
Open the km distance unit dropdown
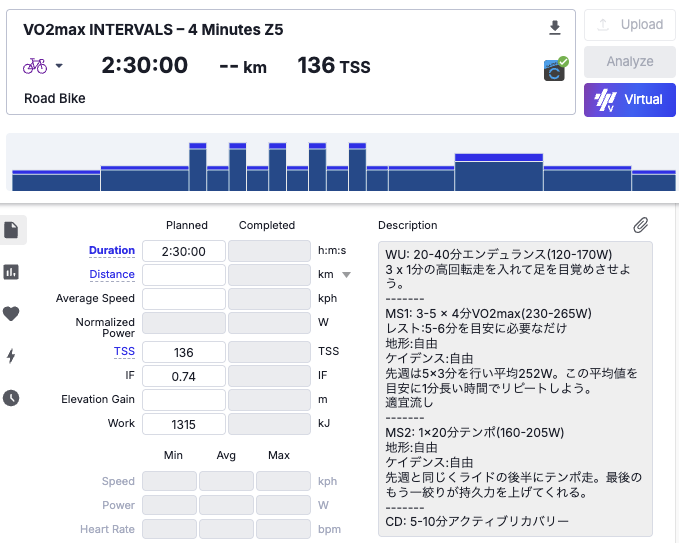click(346, 275)
